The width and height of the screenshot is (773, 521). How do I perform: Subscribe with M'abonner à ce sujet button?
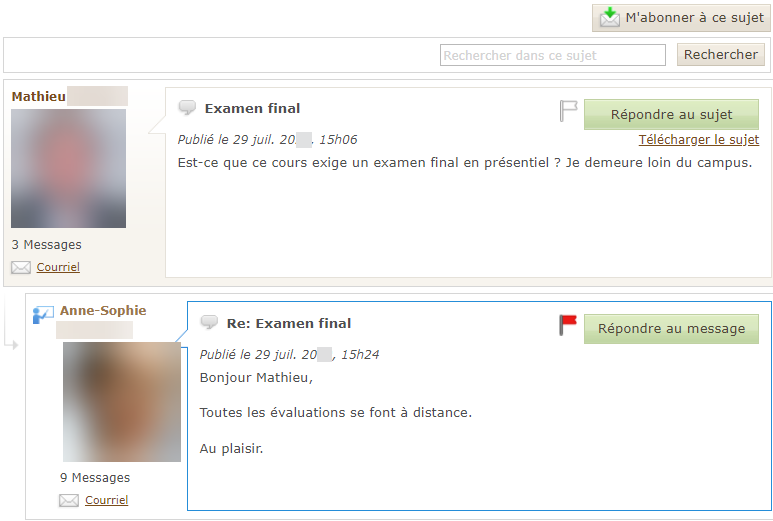click(681, 18)
